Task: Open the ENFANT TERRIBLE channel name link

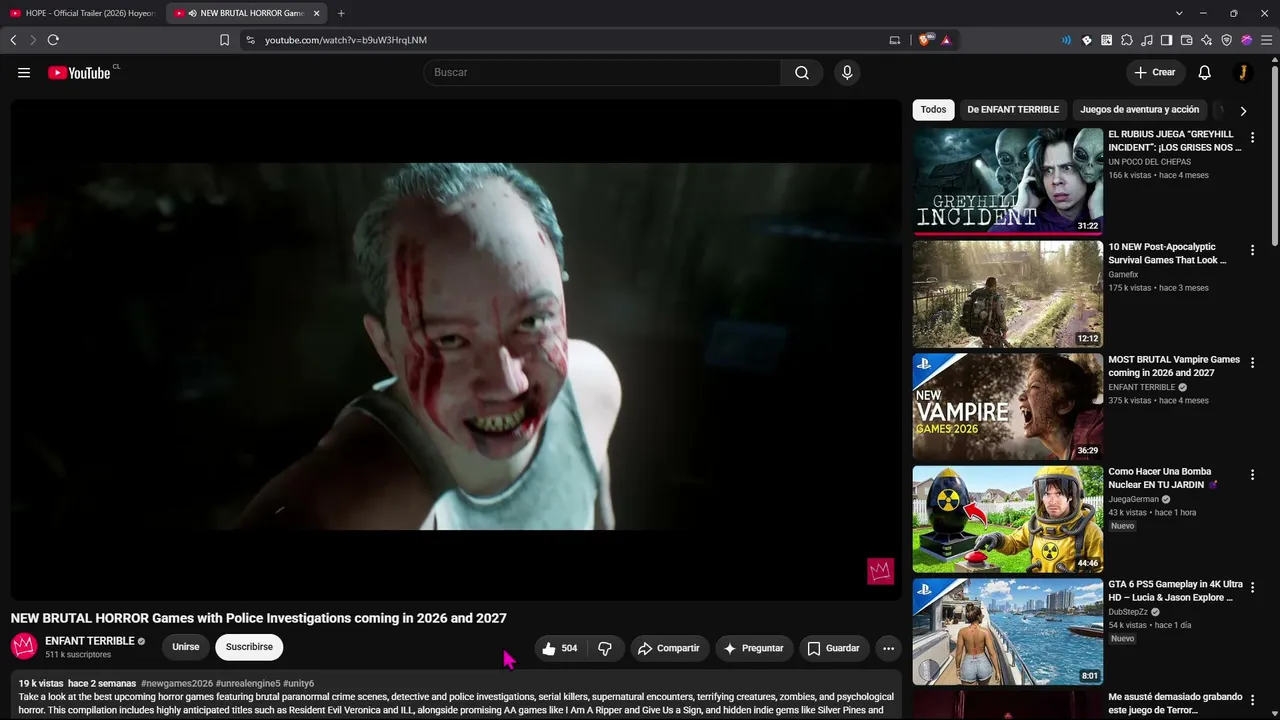Action: pyautogui.click(x=90, y=641)
